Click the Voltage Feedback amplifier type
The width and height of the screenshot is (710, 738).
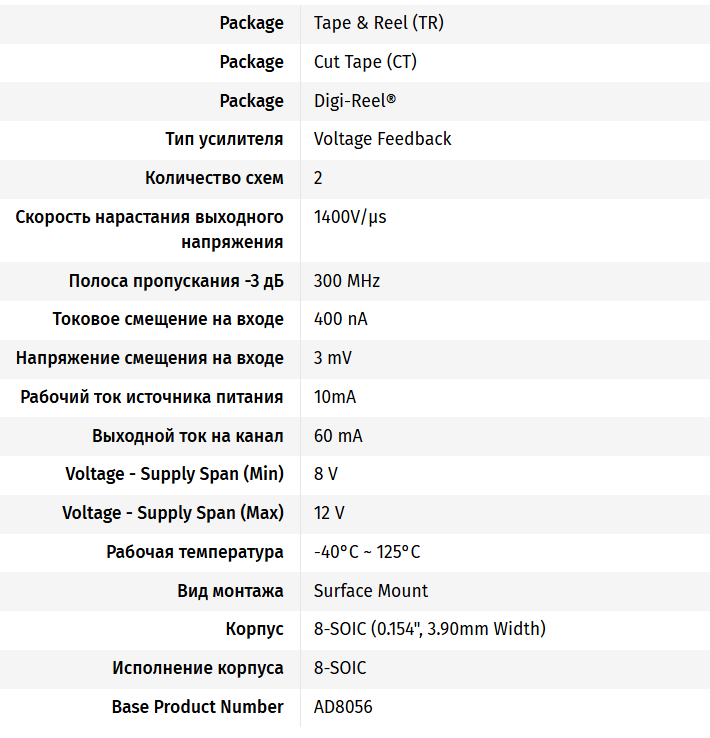point(382,139)
